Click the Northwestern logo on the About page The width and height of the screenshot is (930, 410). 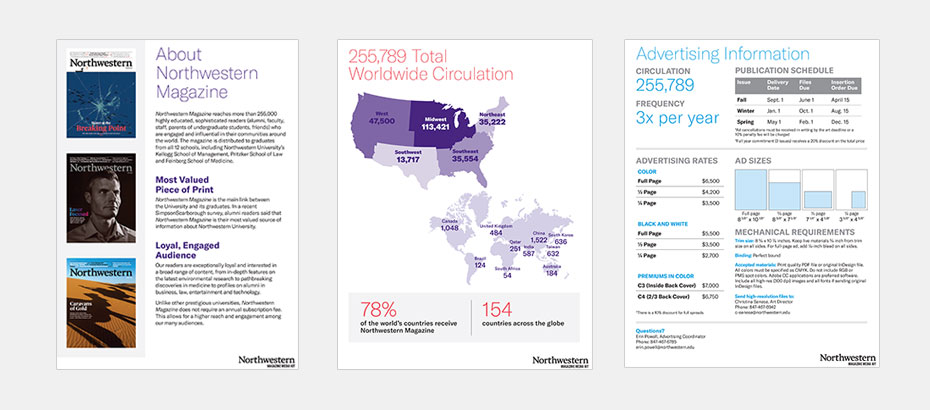[266, 361]
